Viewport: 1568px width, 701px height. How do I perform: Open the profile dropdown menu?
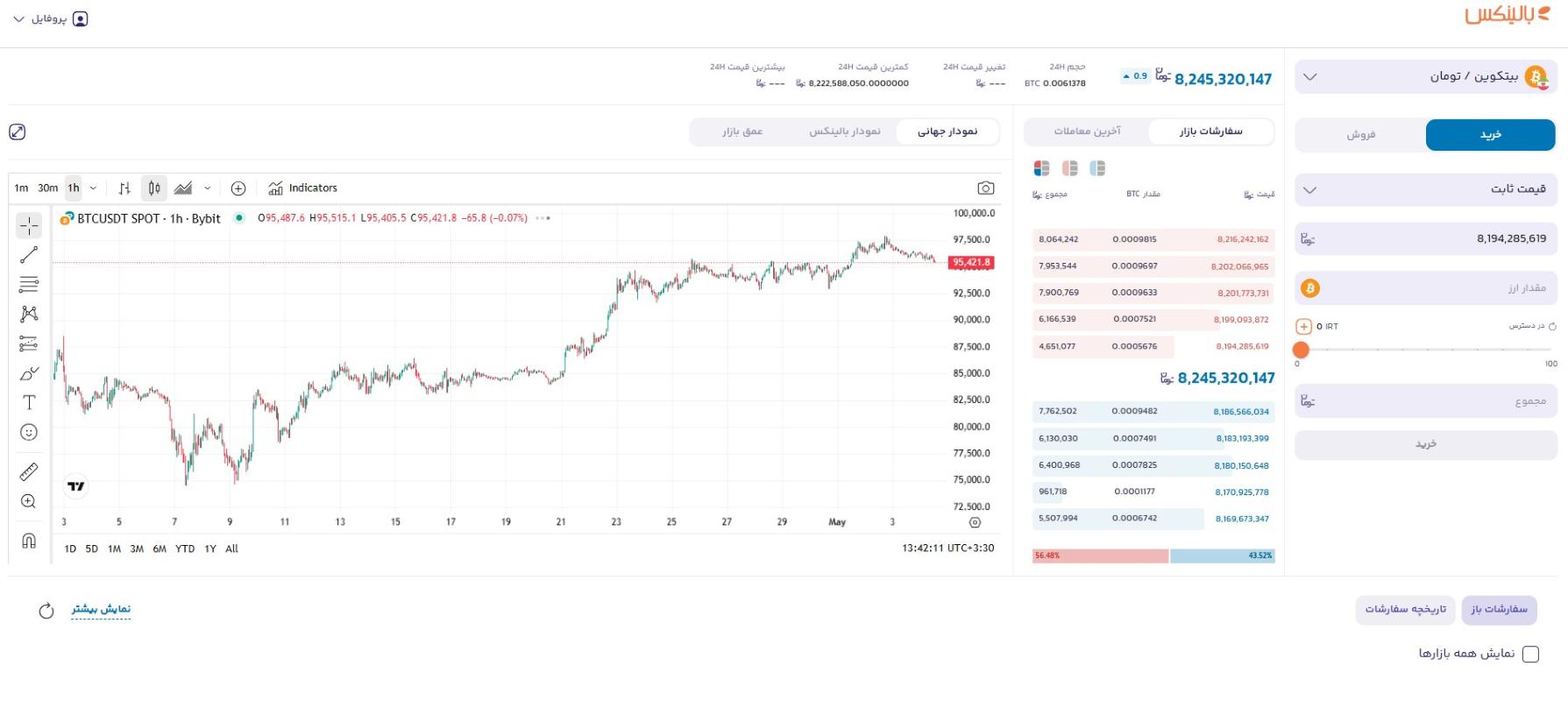(x=50, y=19)
